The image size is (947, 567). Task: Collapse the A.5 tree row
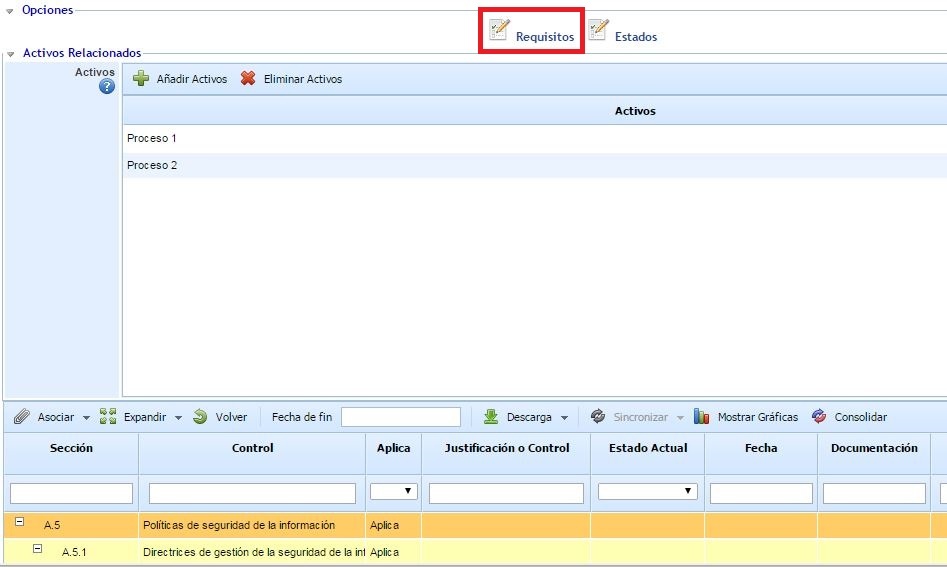click(20, 522)
